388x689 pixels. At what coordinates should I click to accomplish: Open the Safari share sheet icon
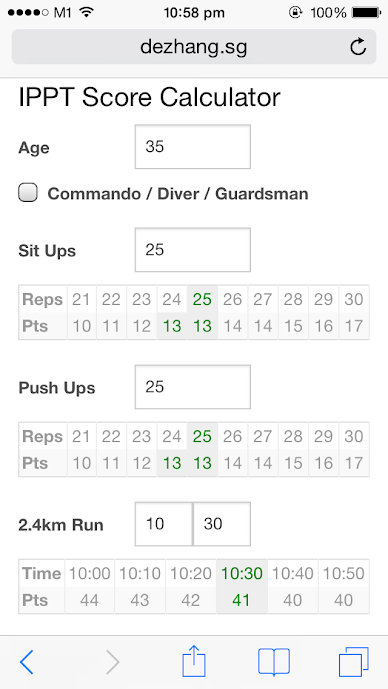click(194, 660)
